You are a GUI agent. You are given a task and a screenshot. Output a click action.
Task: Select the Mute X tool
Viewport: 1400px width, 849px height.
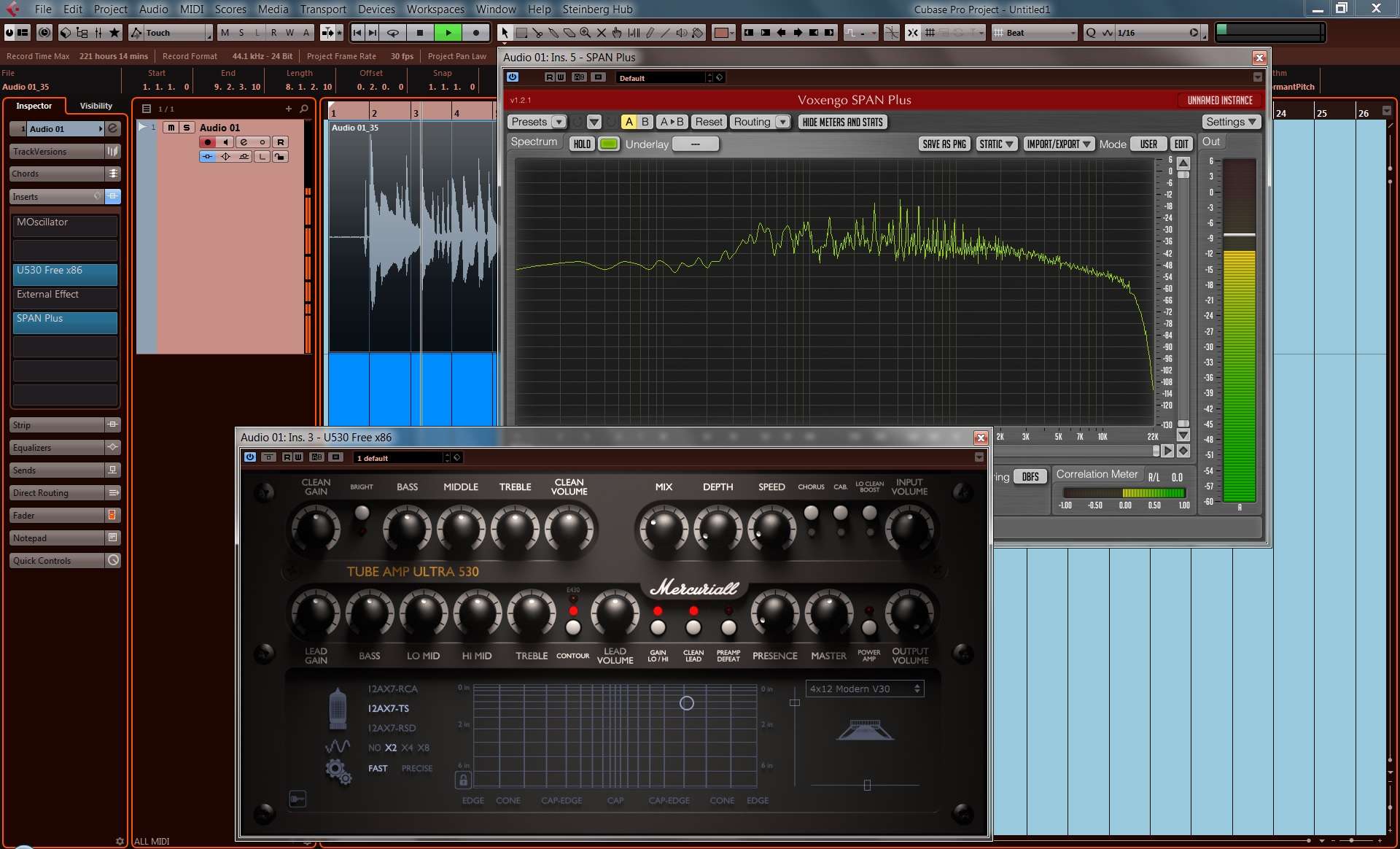click(601, 33)
